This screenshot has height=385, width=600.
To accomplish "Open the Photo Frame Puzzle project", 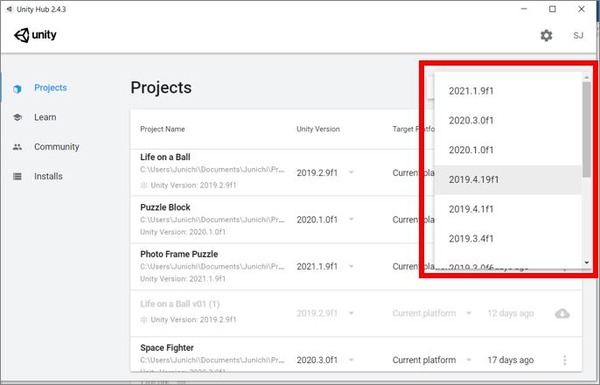I will [179, 254].
